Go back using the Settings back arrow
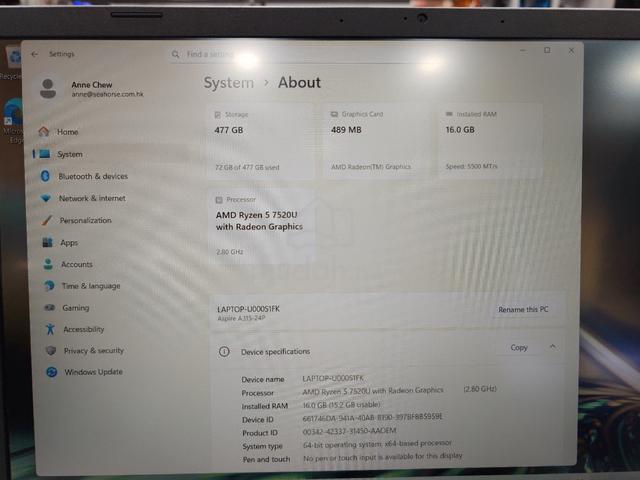 [35, 54]
